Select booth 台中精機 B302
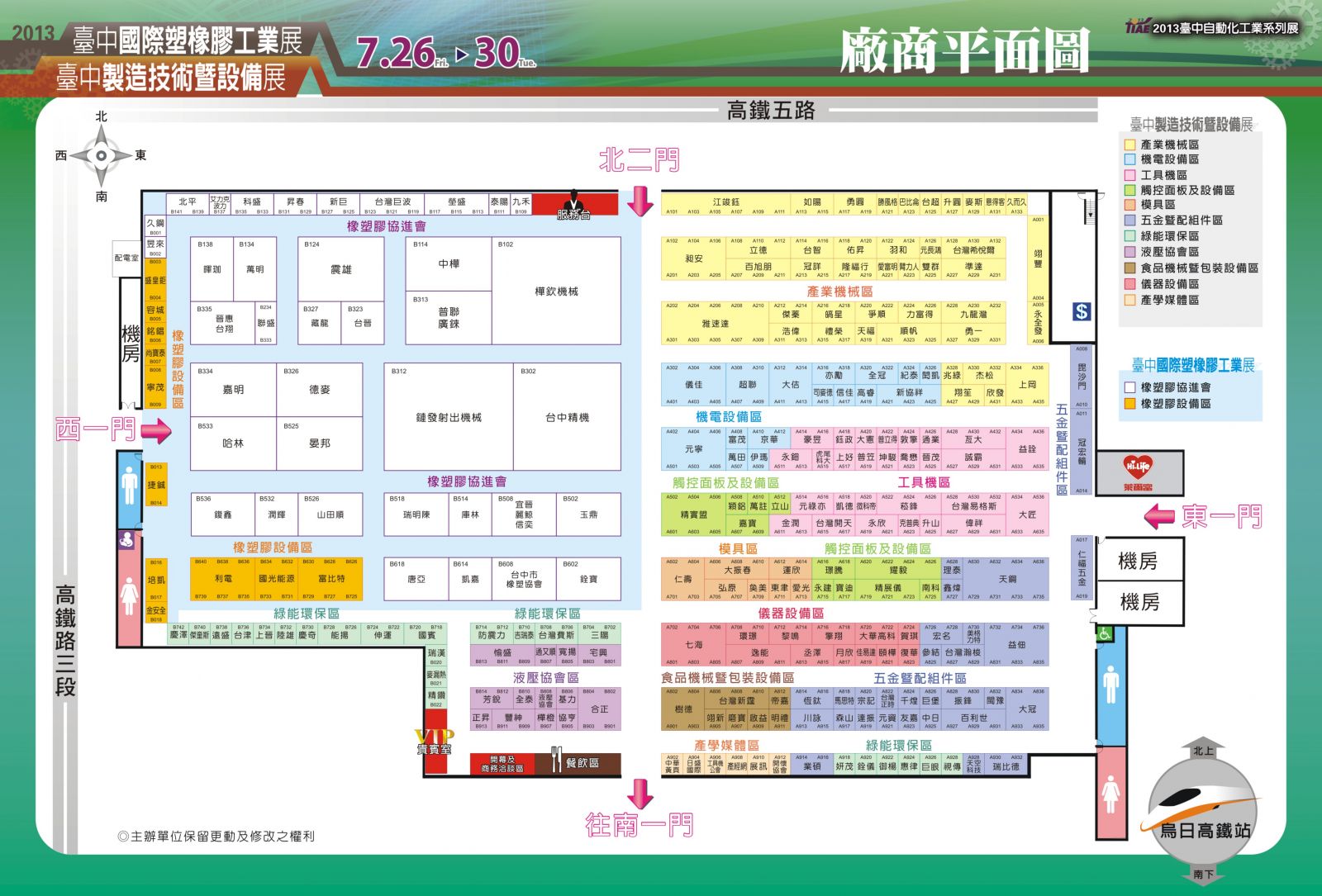The width and height of the screenshot is (1322, 896). (567, 417)
